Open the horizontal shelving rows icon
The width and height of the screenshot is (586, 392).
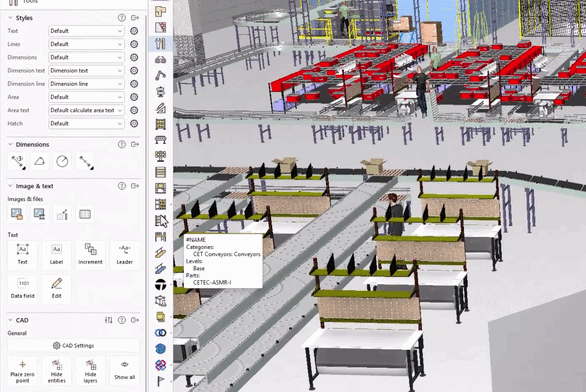[160, 172]
